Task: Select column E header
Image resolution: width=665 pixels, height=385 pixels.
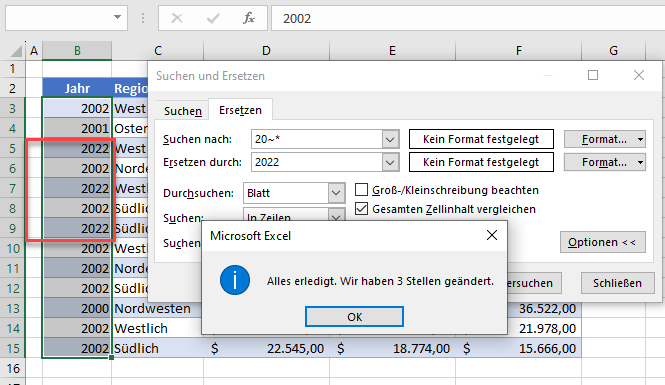Action: pos(392,51)
